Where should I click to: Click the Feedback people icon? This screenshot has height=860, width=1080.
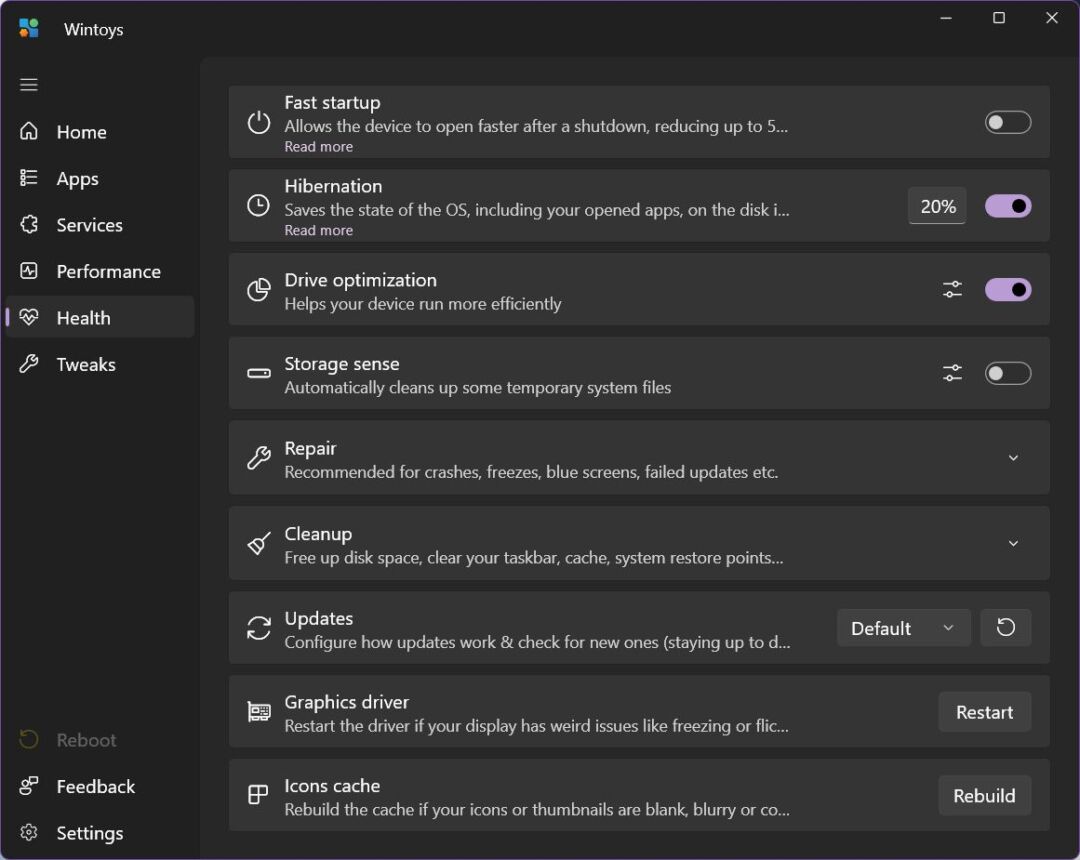click(x=29, y=786)
